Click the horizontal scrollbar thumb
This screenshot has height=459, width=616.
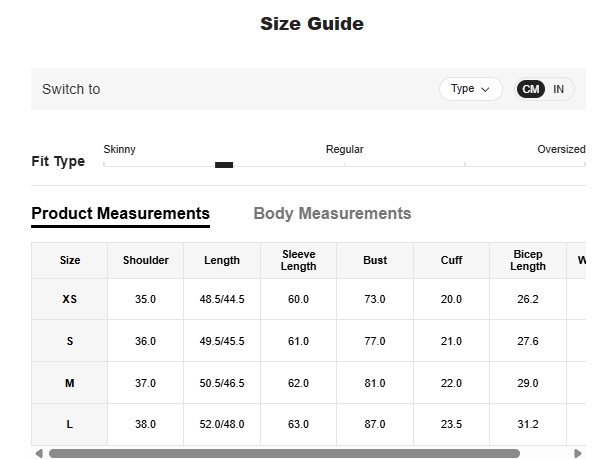[284, 453]
